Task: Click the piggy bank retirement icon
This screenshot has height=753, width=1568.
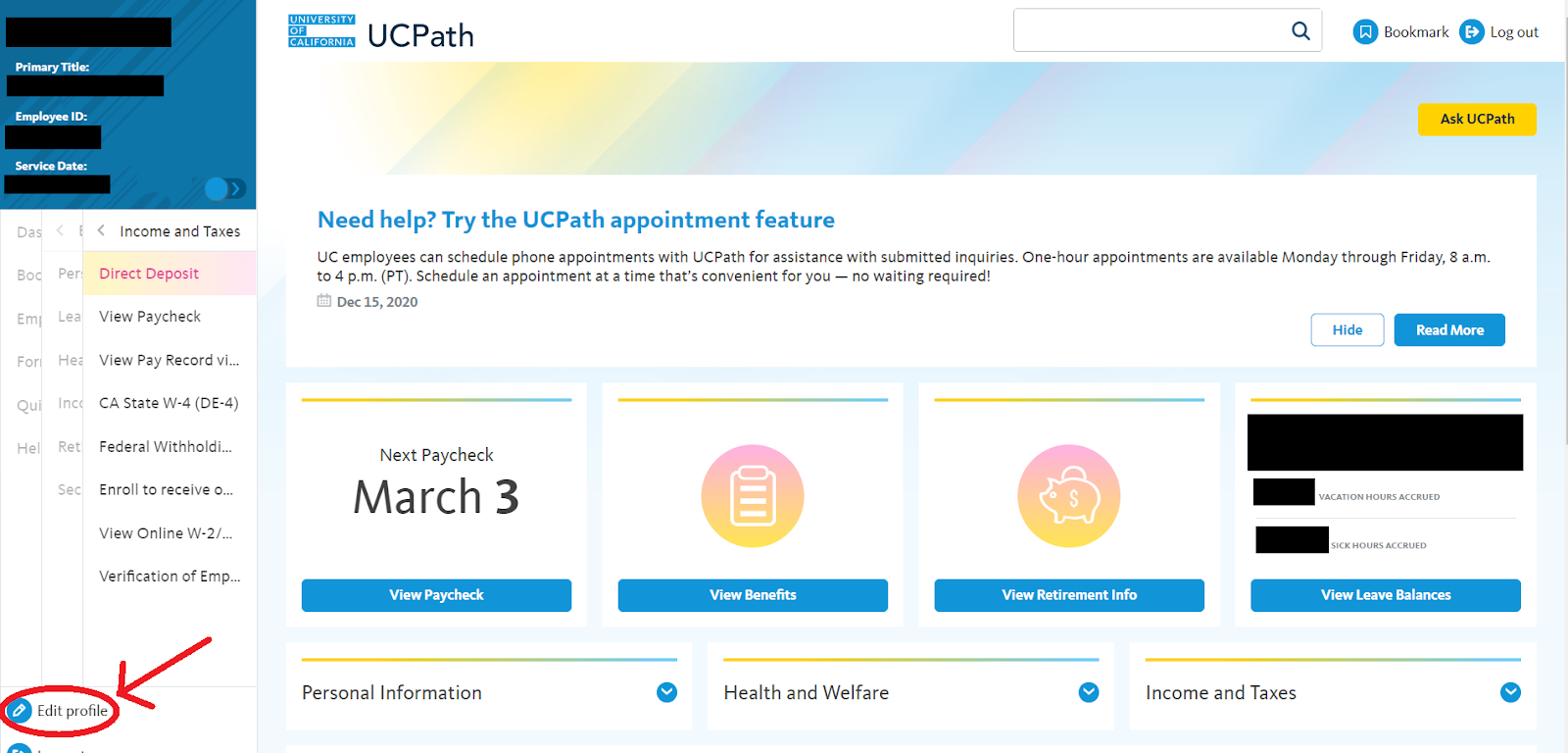Action: click(1068, 496)
